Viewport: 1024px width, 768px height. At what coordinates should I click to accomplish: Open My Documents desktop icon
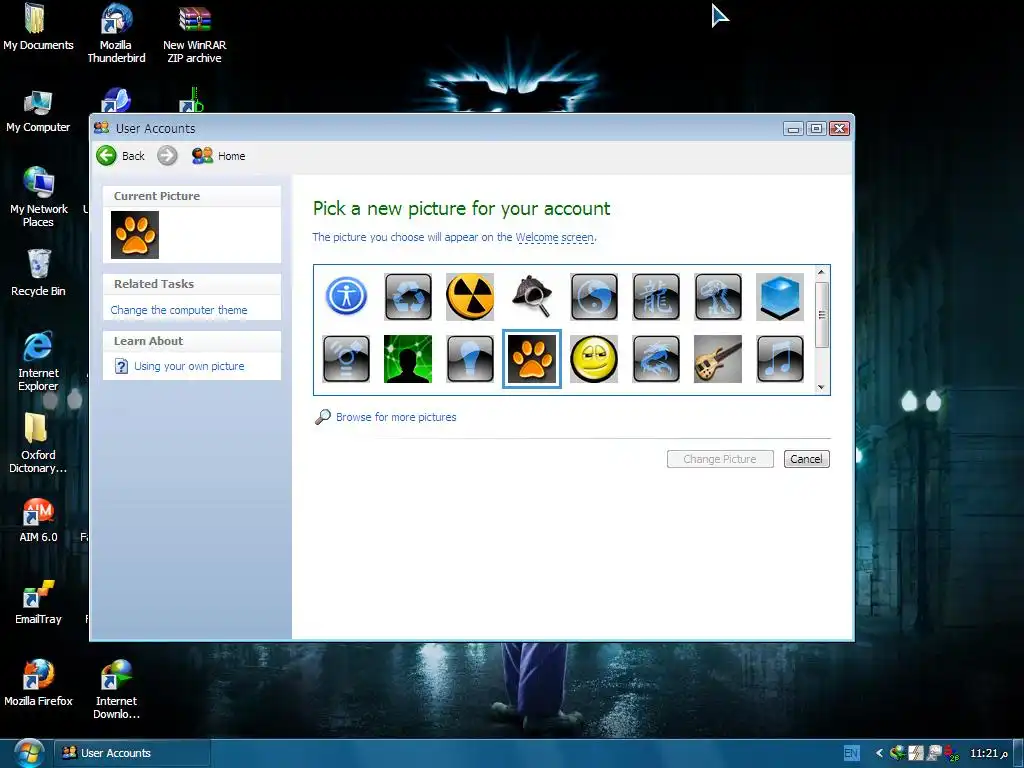(x=38, y=27)
